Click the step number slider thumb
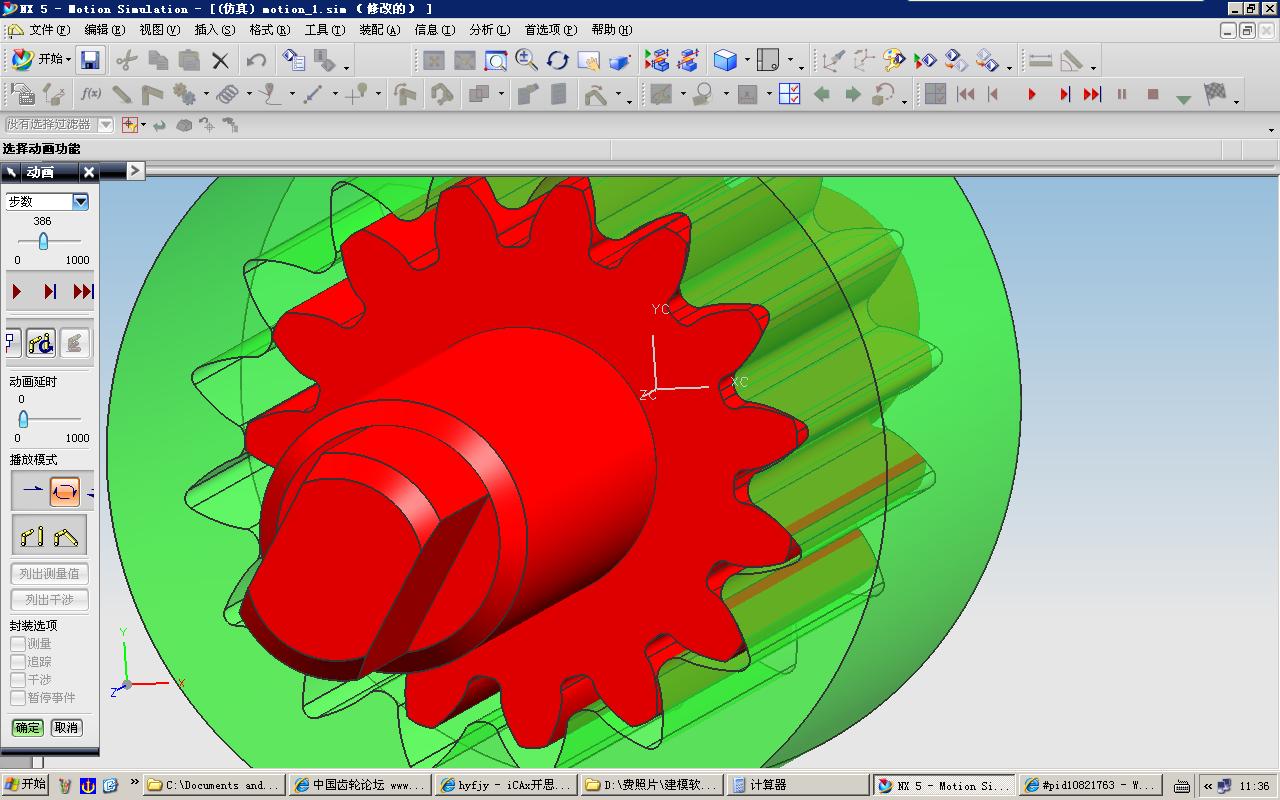This screenshot has width=1280, height=800. 43,241
